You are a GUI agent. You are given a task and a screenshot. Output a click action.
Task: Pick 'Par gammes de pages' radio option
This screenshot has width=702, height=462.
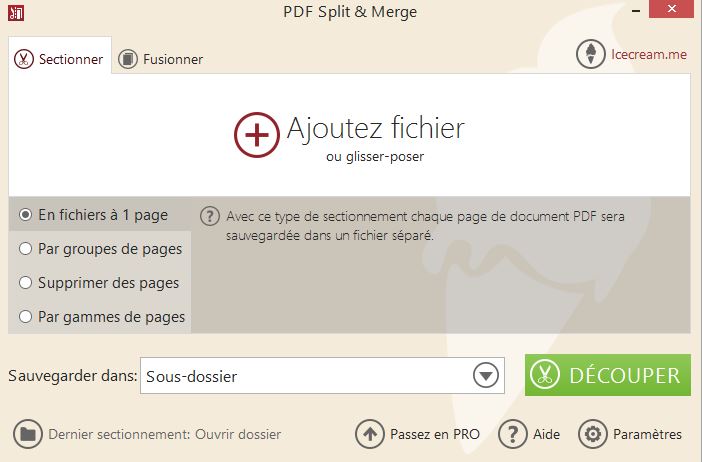coord(26,317)
